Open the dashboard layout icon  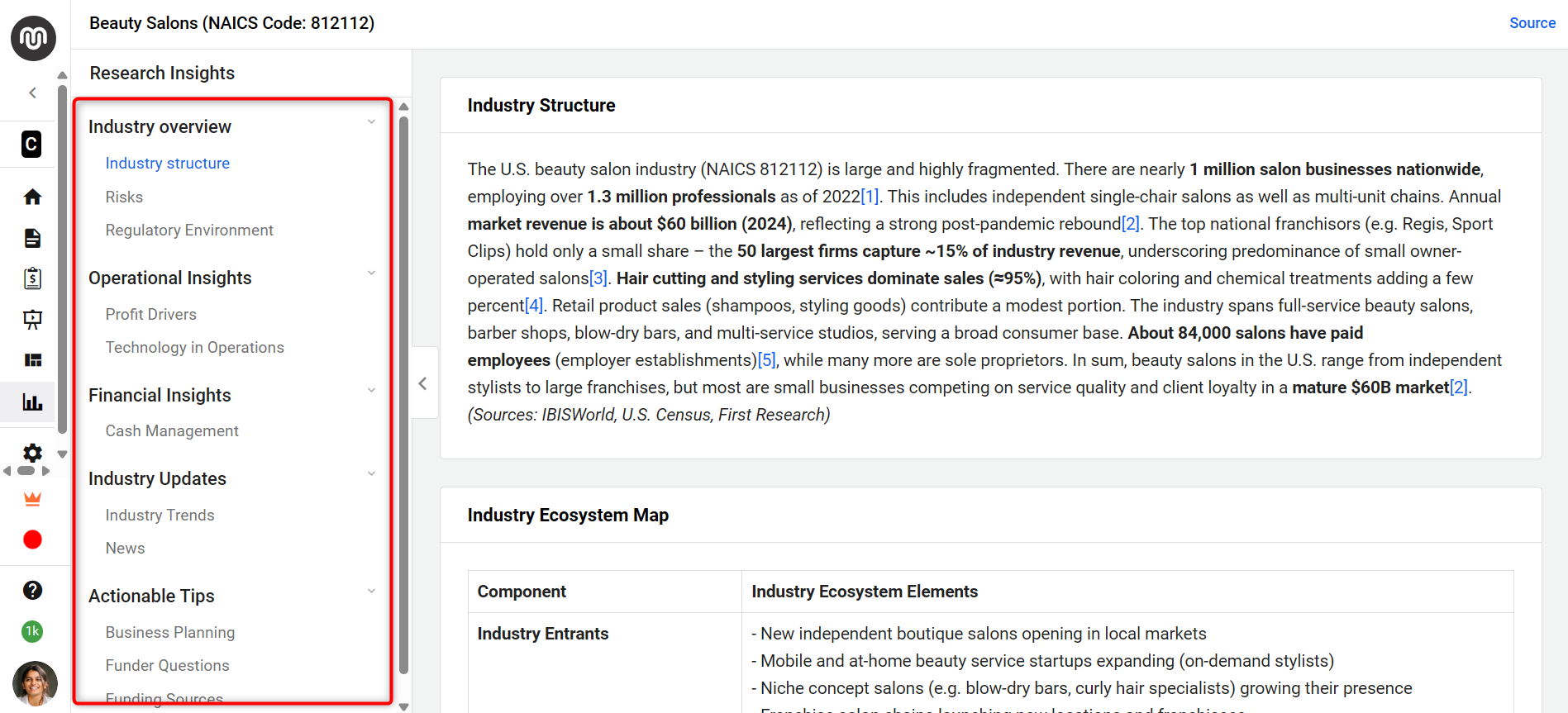pyautogui.click(x=32, y=360)
